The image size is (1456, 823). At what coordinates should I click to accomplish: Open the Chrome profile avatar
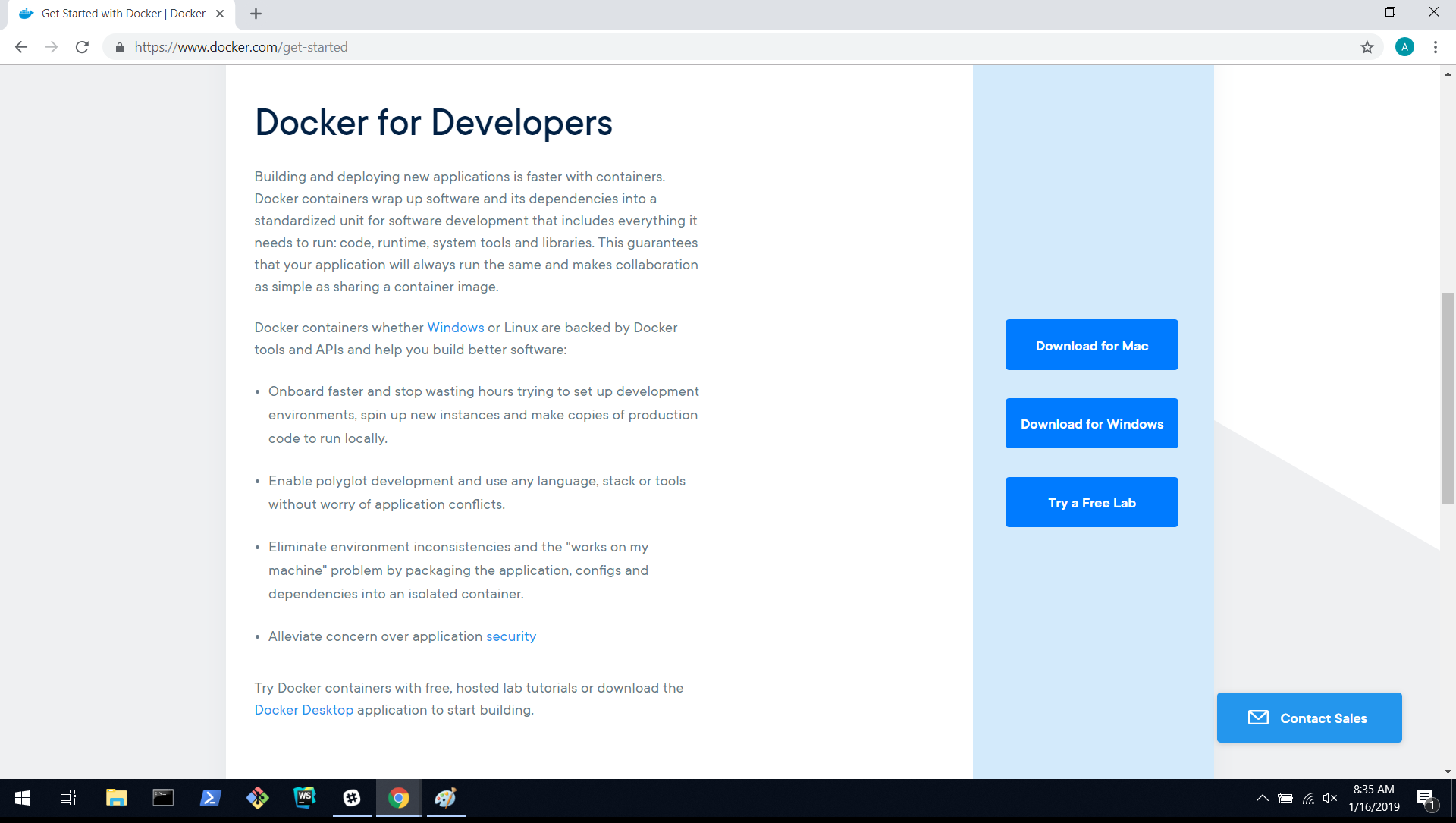[x=1404, y=47]
